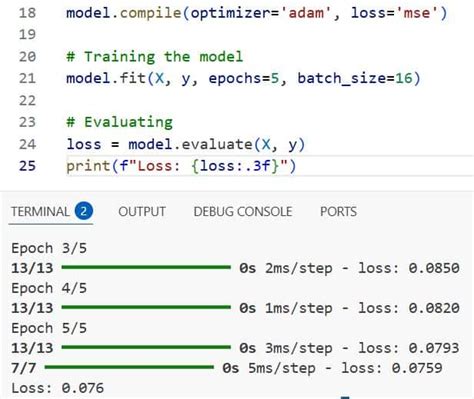Click the model.fit(X, y, epochs=5) line
Viewport: 474px width, 399px height.
tap(243, 79)
